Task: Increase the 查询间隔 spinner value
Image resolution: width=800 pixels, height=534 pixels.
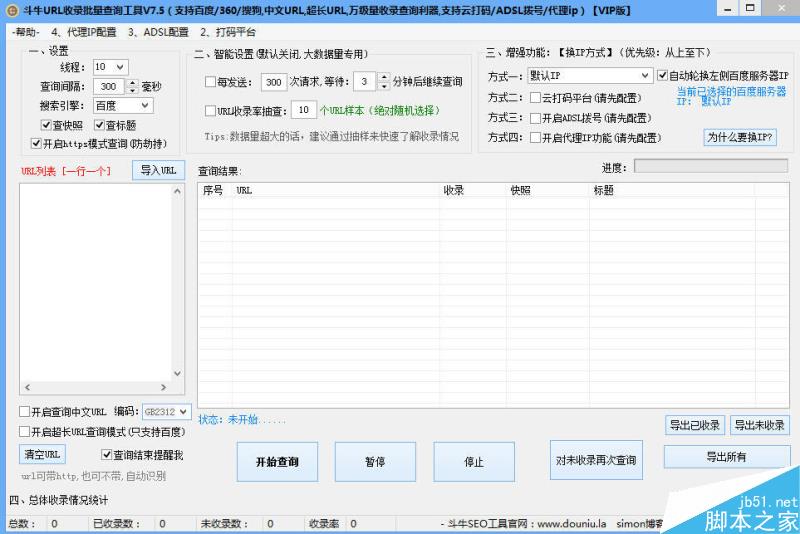Action: click(130, 83)
